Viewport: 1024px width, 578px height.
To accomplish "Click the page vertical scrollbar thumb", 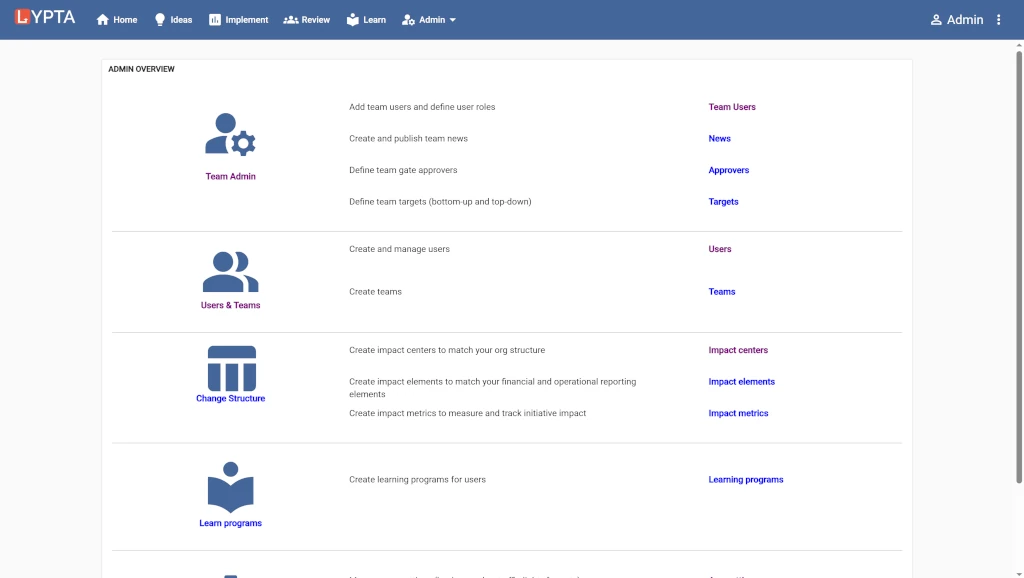I will tap(1019, 266).
